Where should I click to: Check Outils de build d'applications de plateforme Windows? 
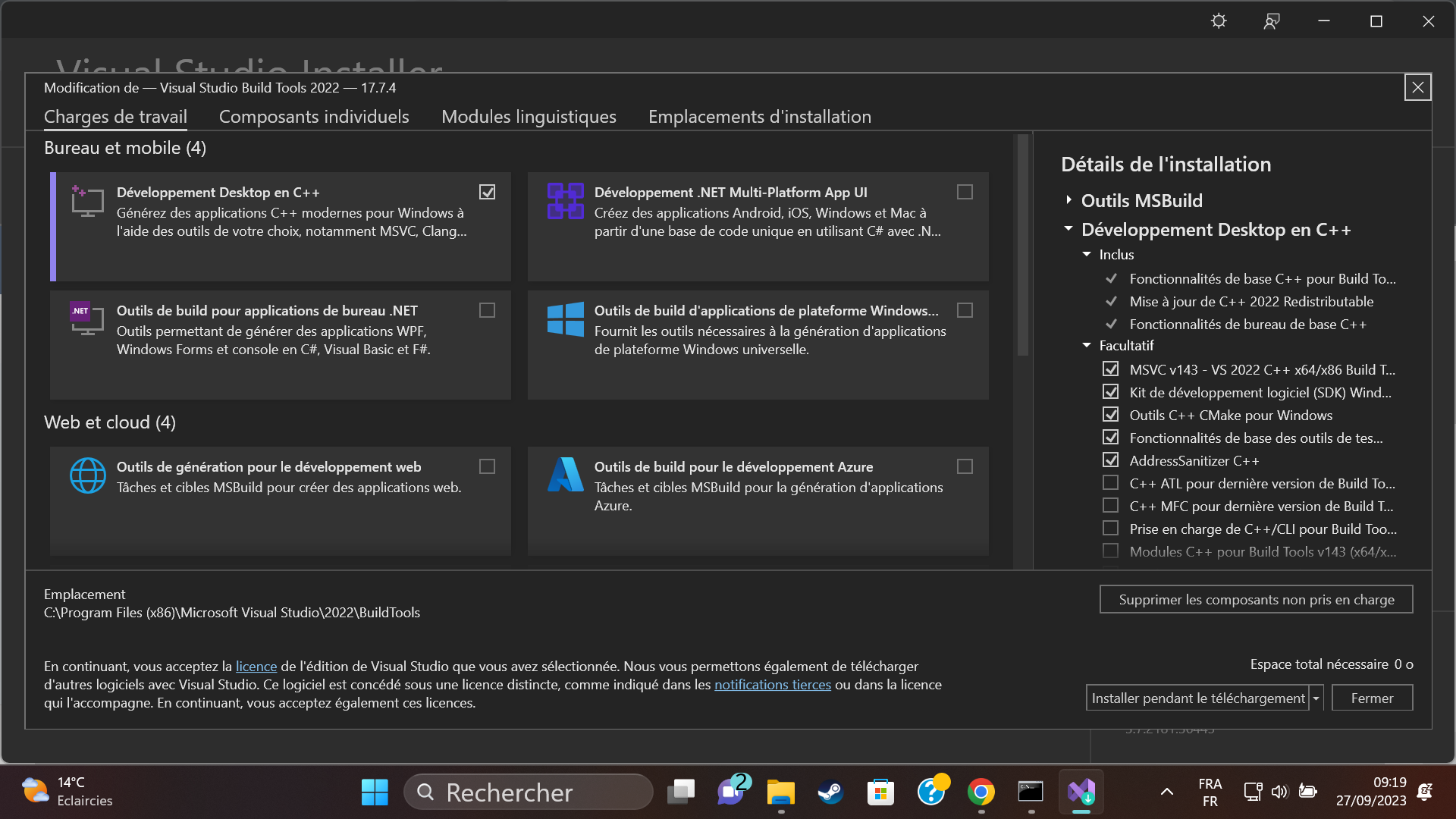coord(965,310)
